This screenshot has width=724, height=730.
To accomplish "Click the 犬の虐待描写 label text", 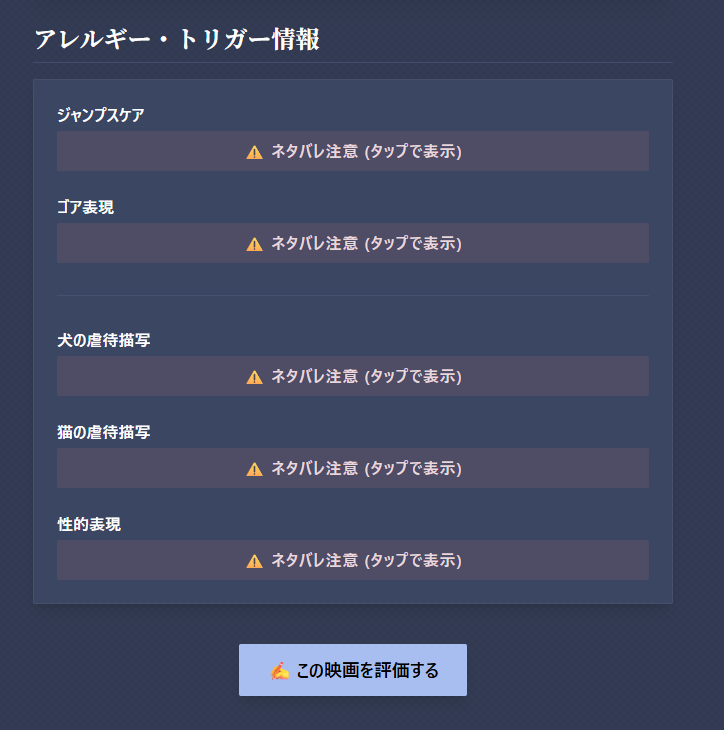I will click(104, 340).
